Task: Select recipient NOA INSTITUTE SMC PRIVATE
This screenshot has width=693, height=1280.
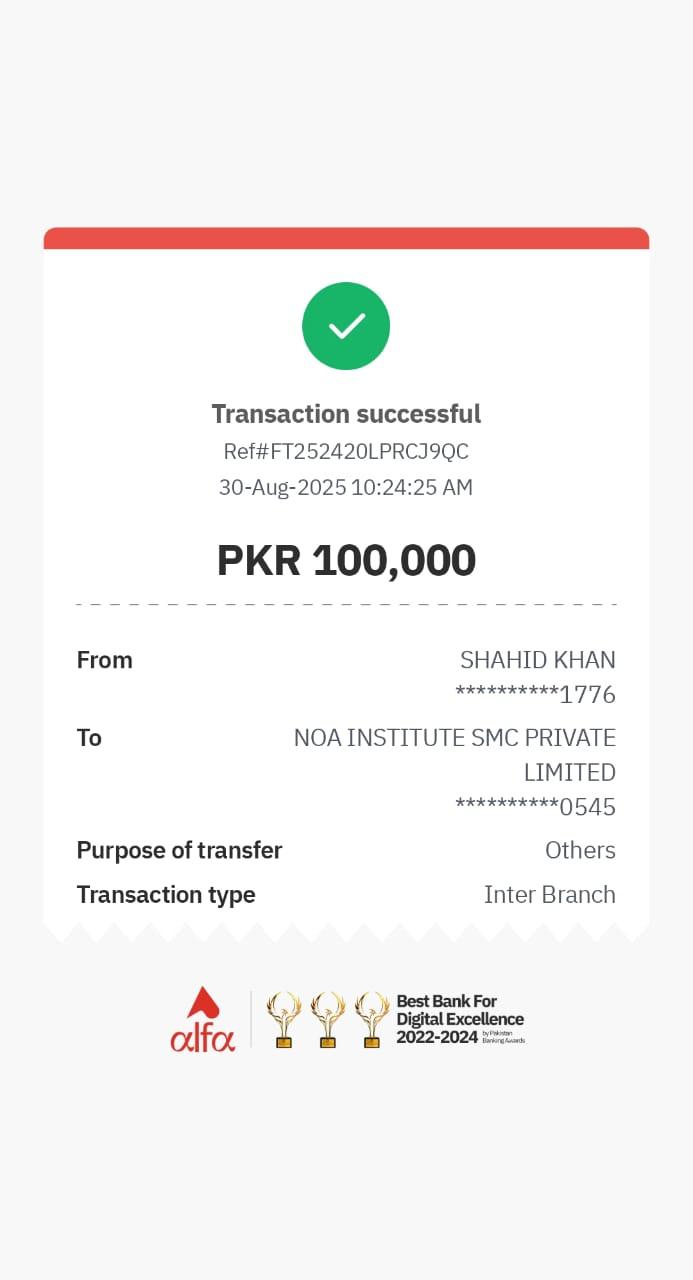Action: (455, 738)
